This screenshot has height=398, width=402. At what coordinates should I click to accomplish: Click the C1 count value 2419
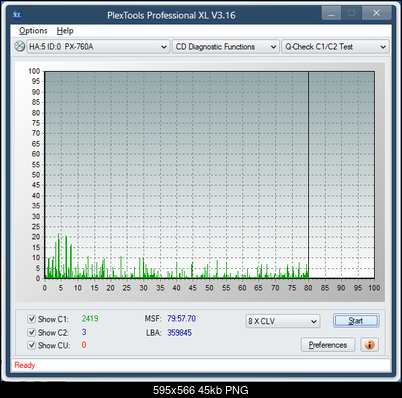(x=90, y=319)
